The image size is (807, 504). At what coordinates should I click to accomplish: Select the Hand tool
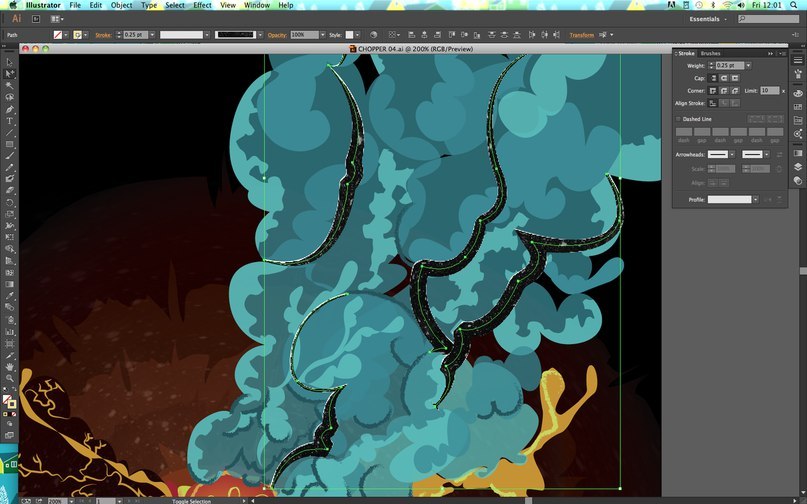coord(9,367)
